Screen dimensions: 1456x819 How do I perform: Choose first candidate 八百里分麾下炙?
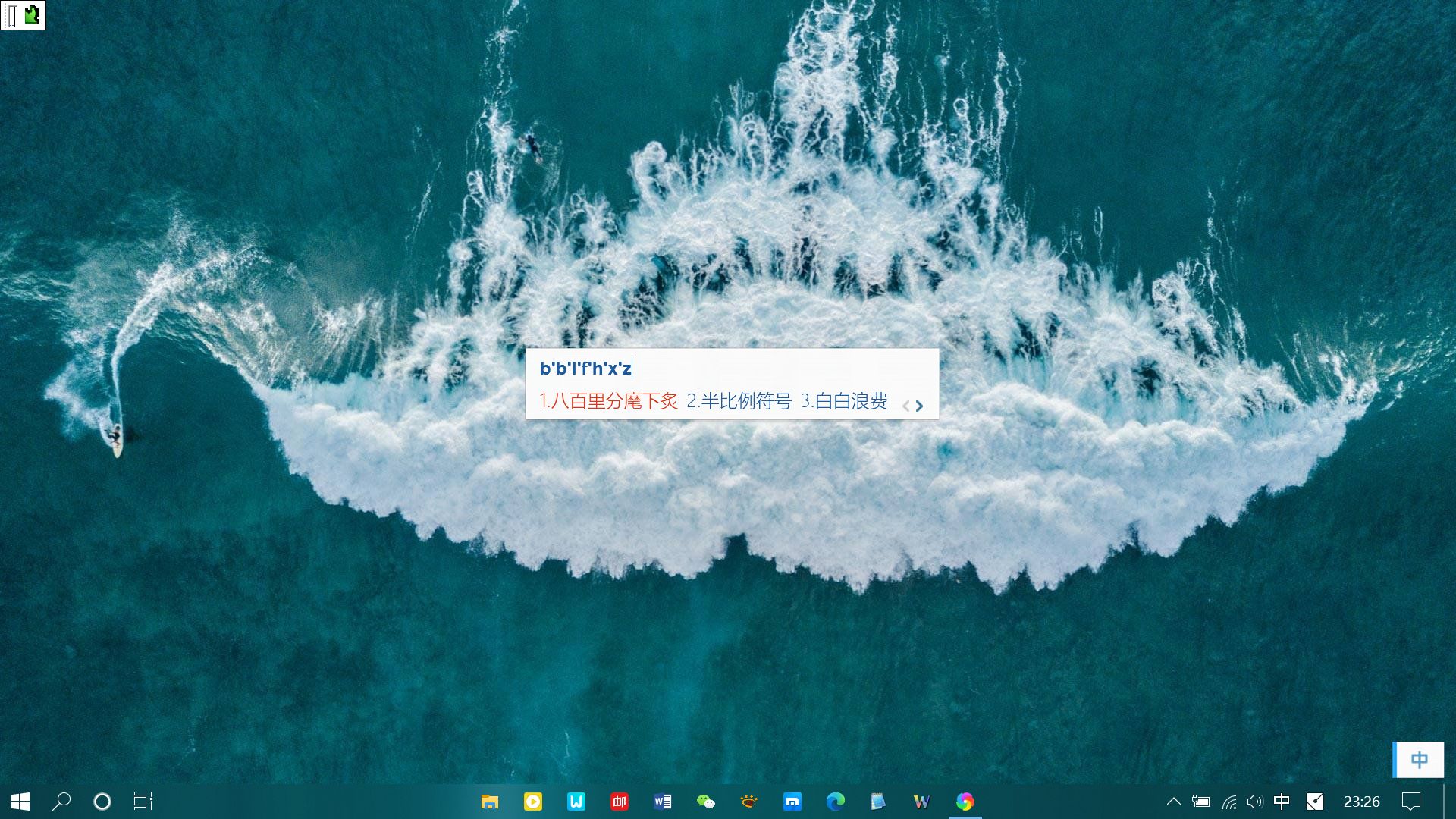[x=608, y=401]
